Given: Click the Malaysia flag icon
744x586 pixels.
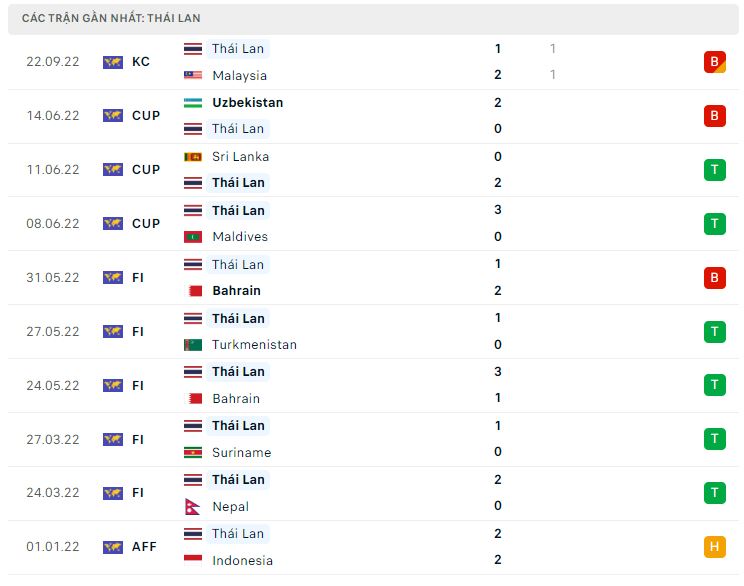Looking at the screenshot, I should (193, 75).
